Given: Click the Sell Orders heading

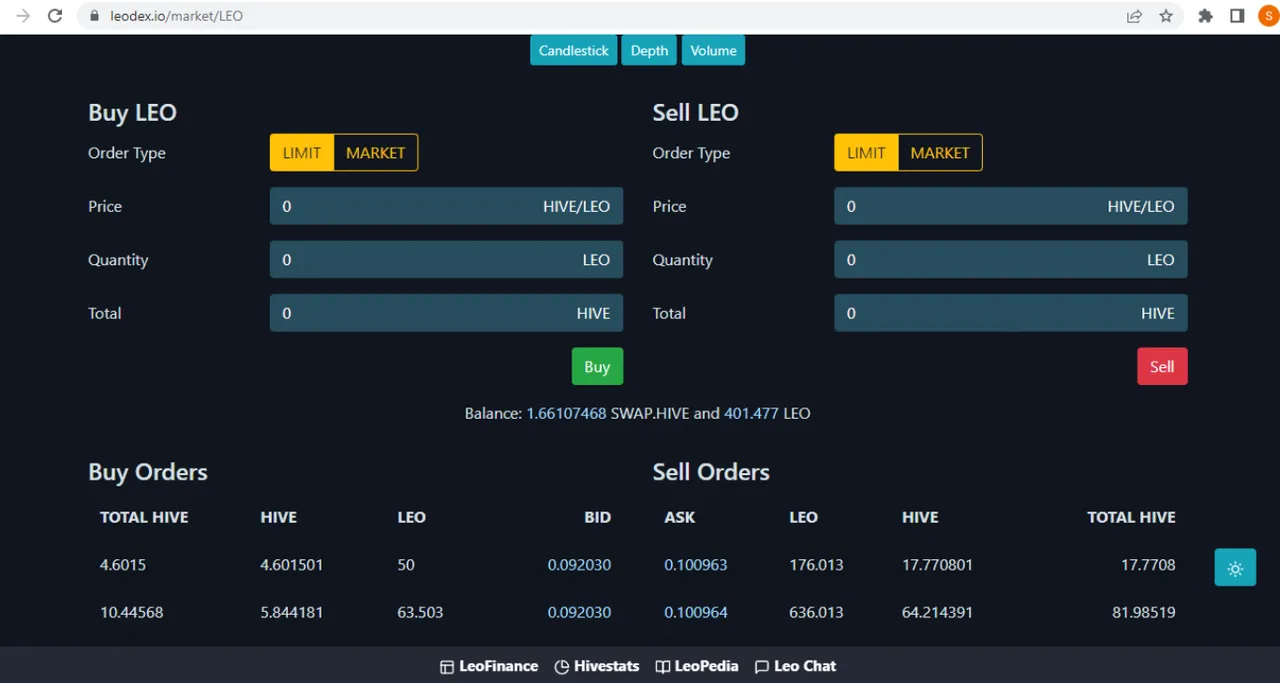Looking at the screenshot, I should tap(711, 472).
